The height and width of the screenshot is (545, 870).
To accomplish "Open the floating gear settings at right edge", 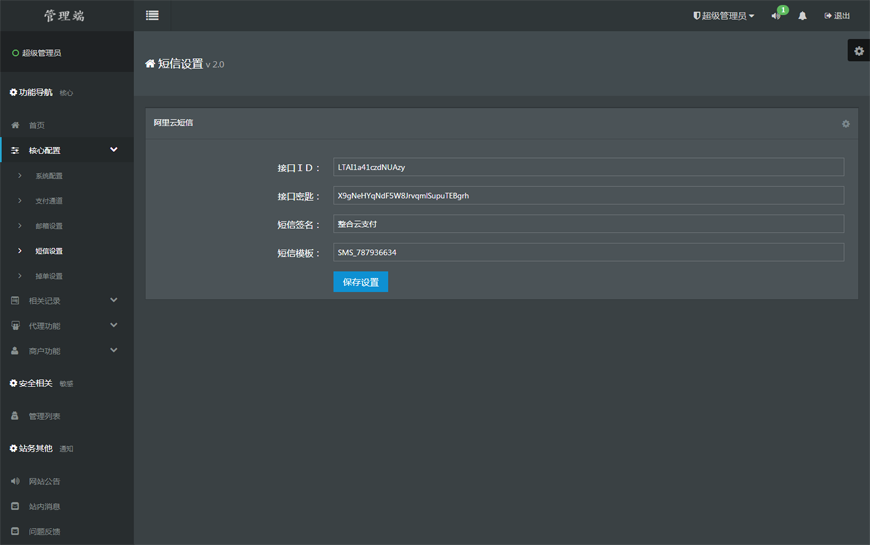I will [858, 51].
